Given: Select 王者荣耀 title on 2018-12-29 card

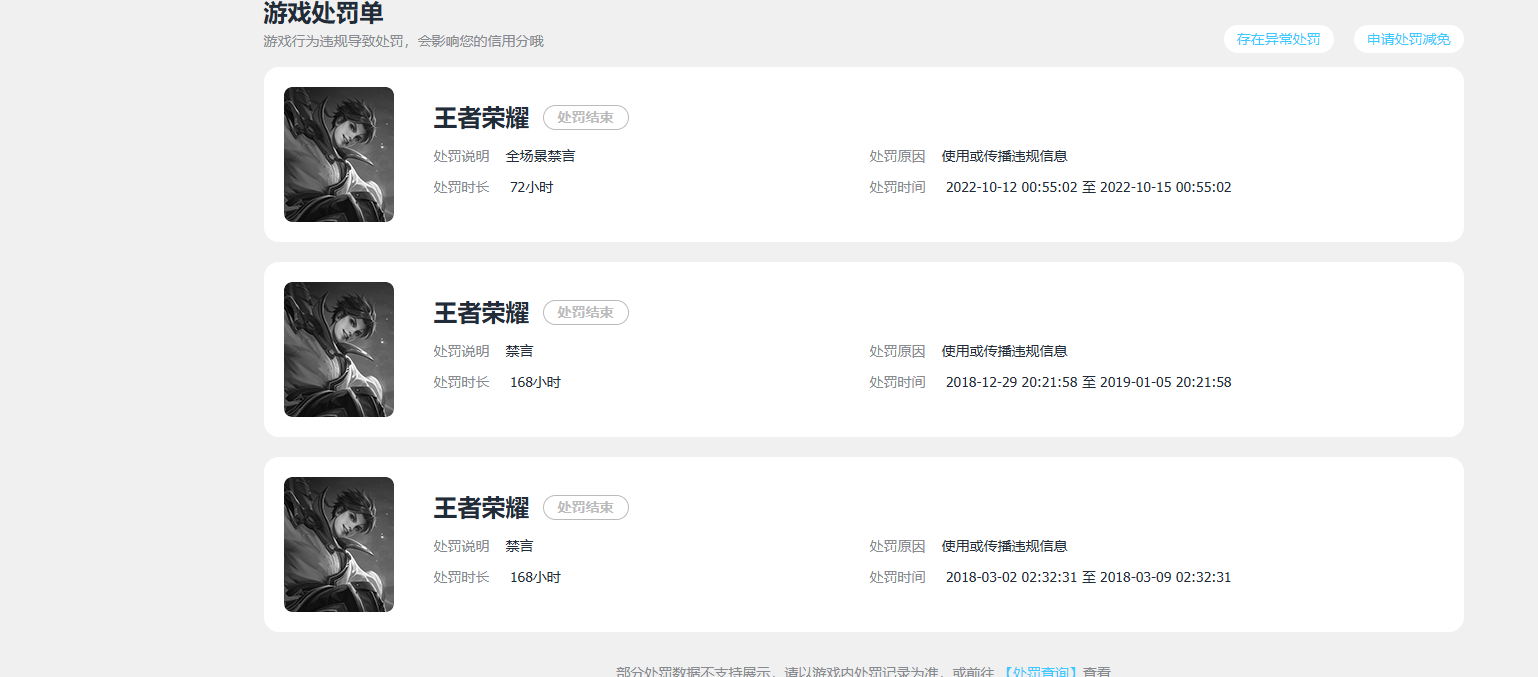Looking at the screenshot, I should [x=481, y=313].
